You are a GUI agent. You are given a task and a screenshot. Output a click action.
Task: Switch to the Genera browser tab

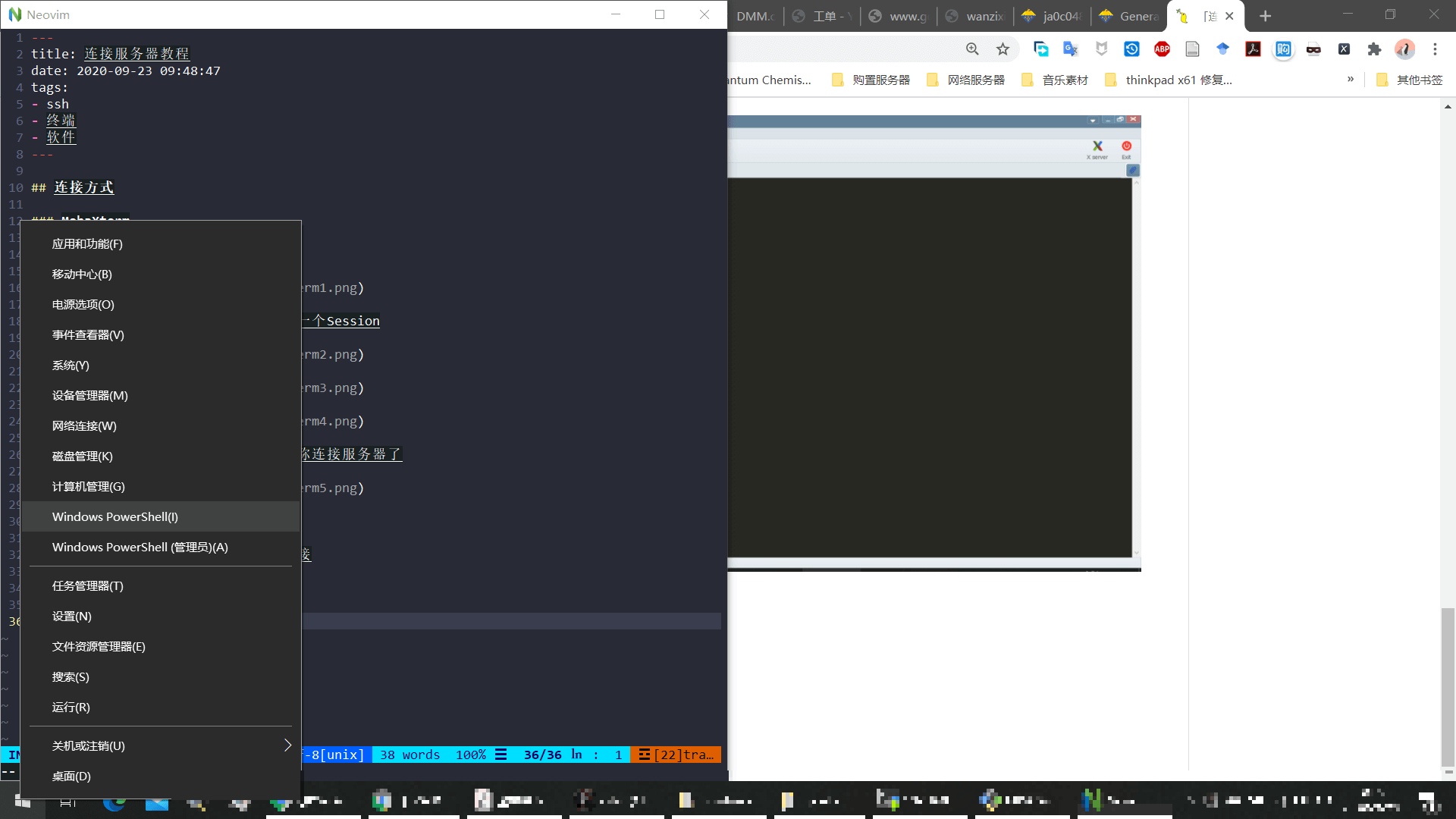click(1128, 16)
